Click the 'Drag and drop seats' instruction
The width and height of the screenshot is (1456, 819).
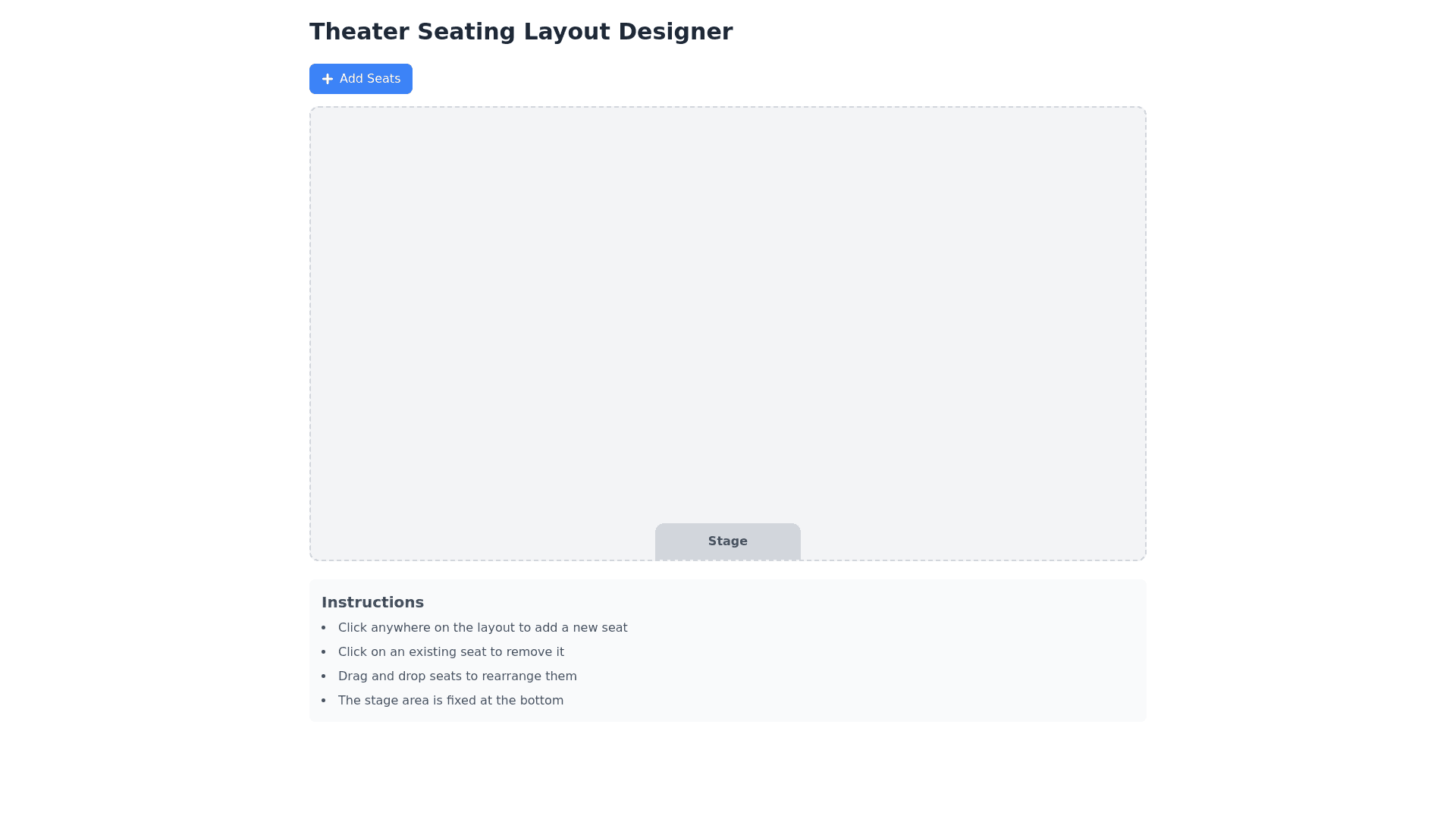pyautogui.click(x=457, y=676)
